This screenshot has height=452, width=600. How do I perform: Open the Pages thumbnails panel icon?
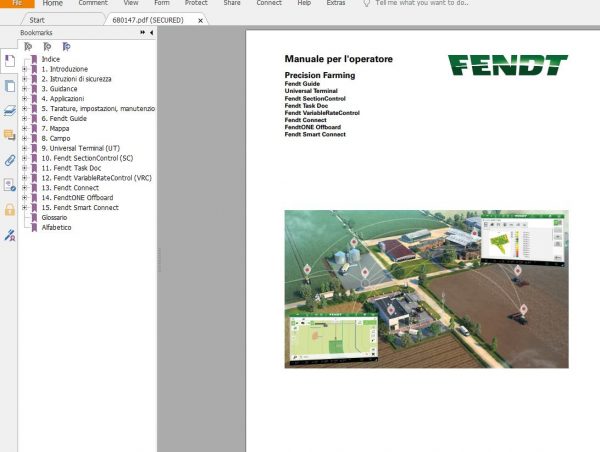tap(10, 86)
